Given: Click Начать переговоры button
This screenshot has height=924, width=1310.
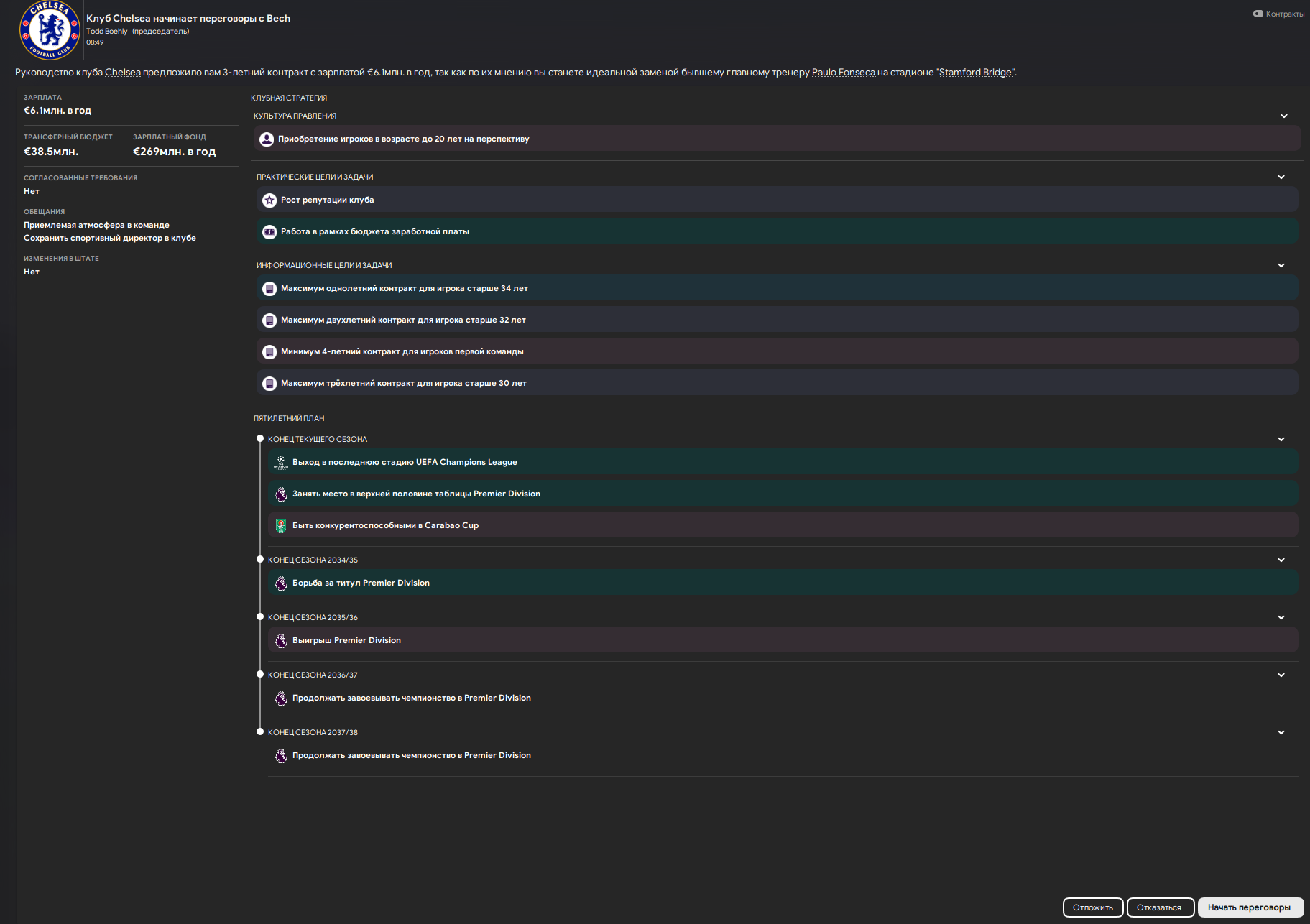Looking at the screenshot, I should pos(1250,907).
